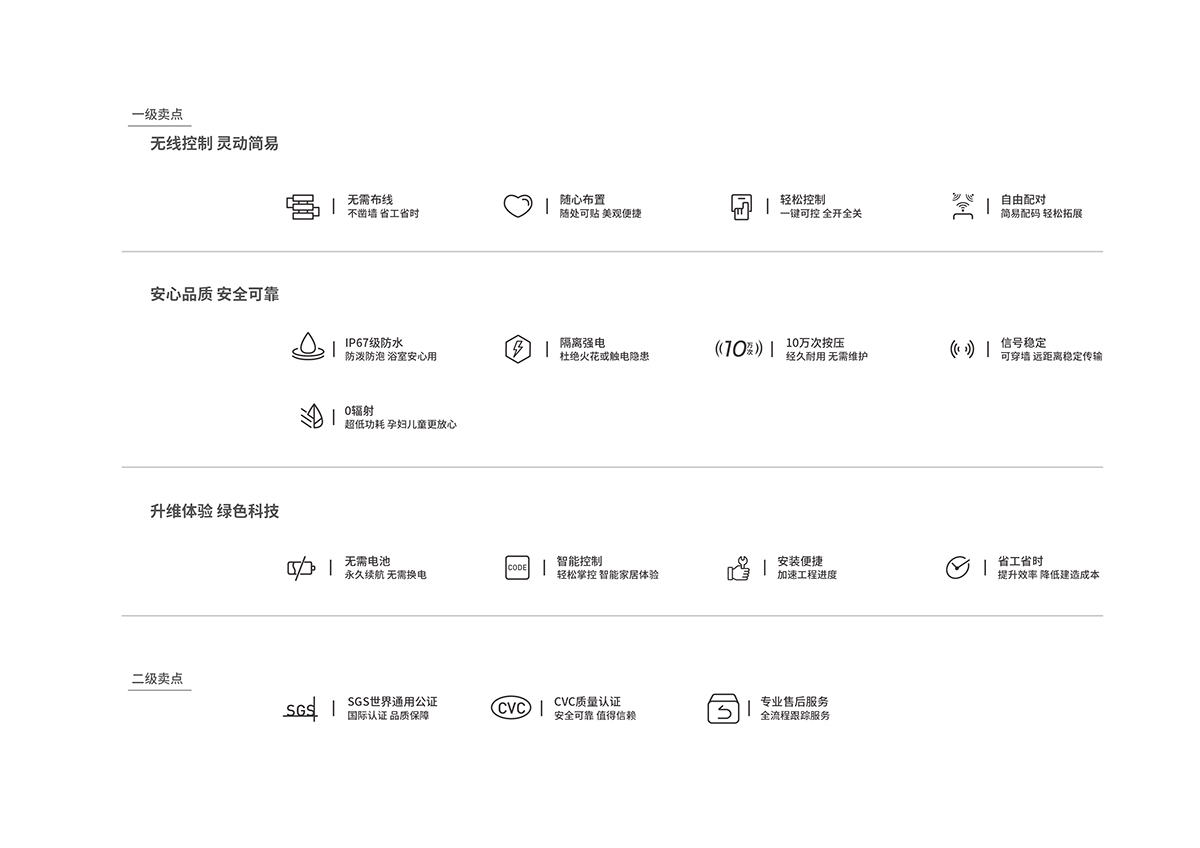Click the clock checkmark icon for 省工省时
1200x848 pixels.
click(x=958, y=567)
